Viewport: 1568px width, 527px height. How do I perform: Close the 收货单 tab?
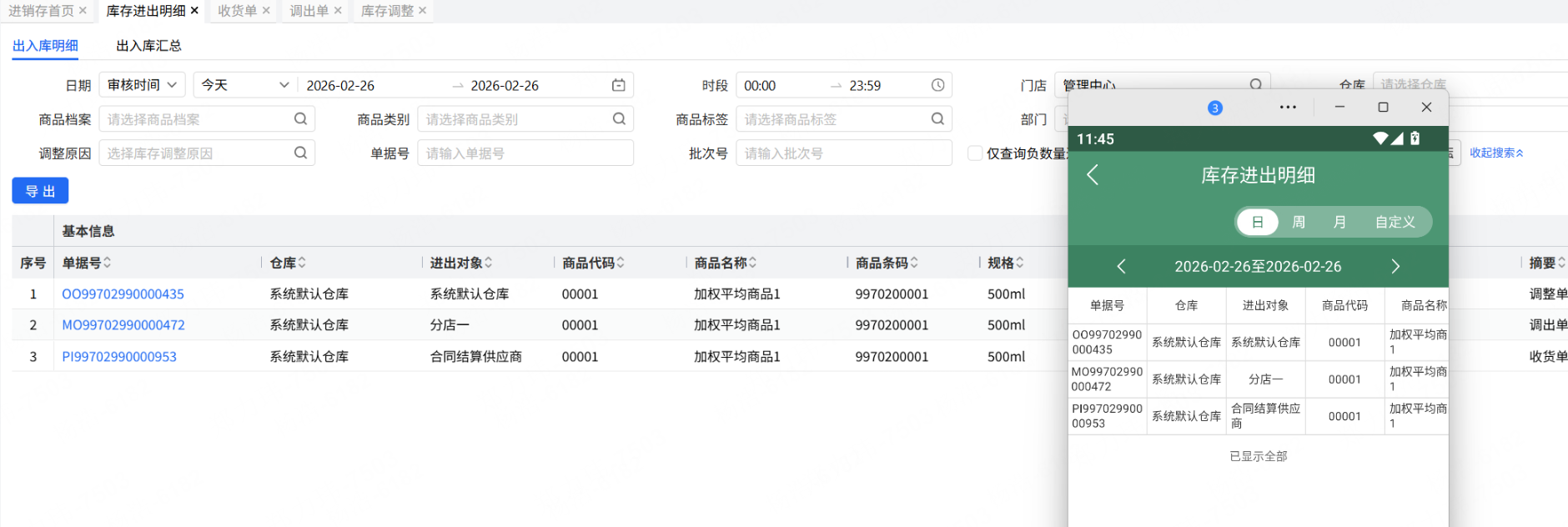266,11
